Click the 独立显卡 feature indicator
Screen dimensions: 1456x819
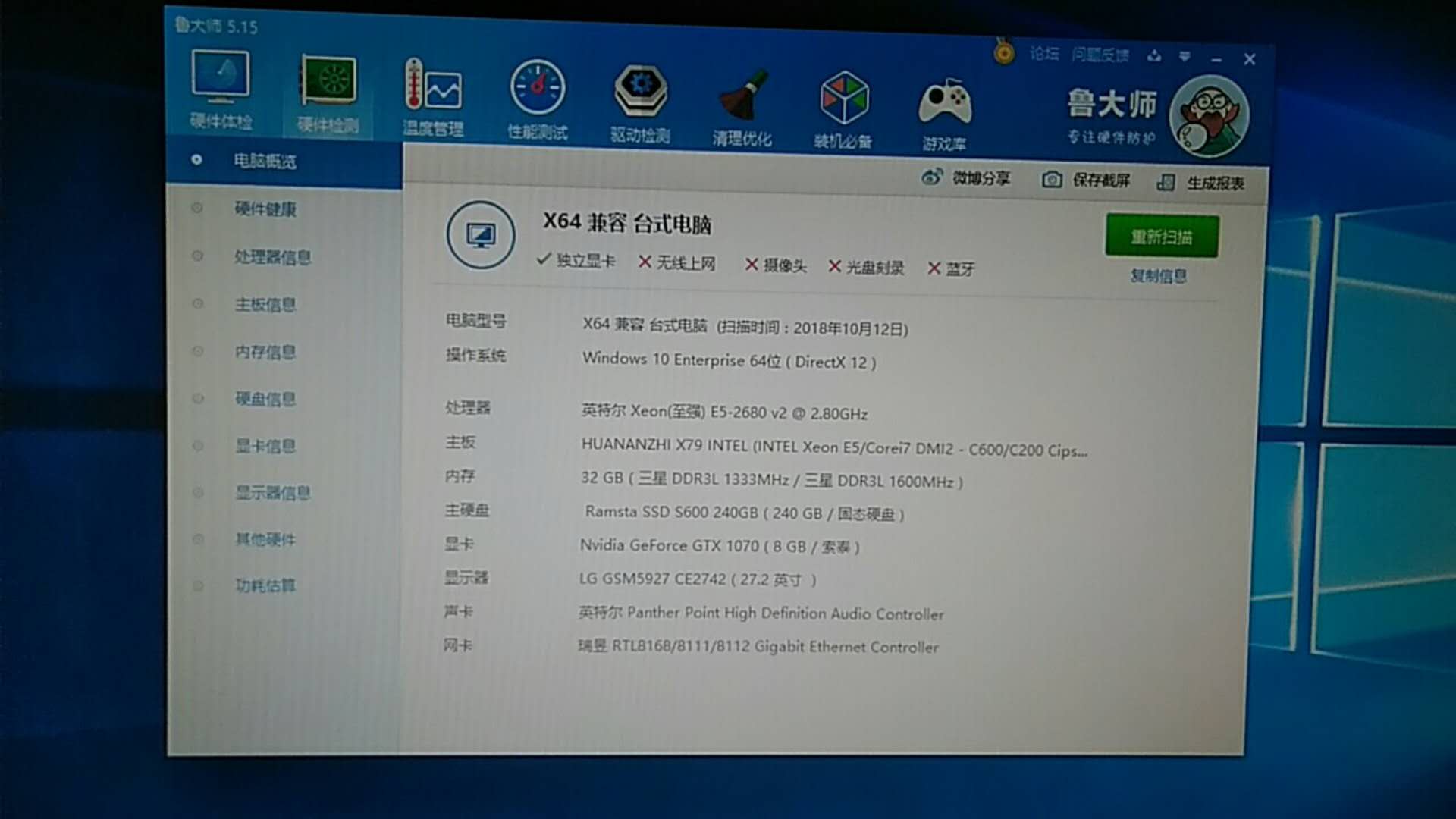tap(576, 260)
